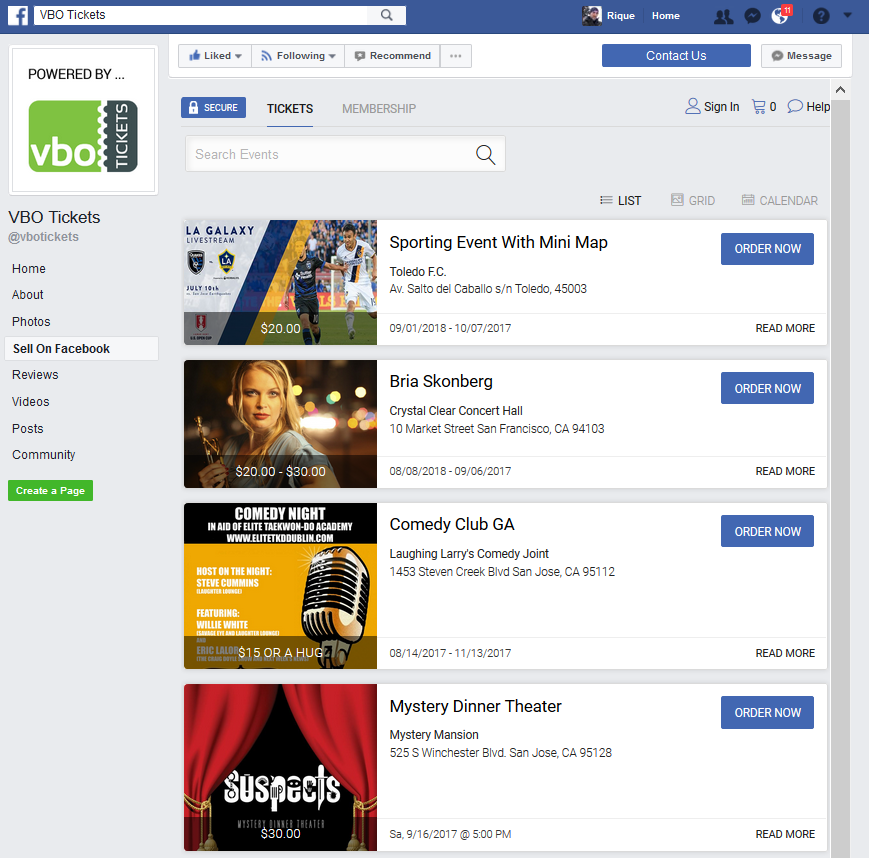Focus the Search Events input field
The height and width of the screenshot is (858, 869).
(x=345, y=154)
